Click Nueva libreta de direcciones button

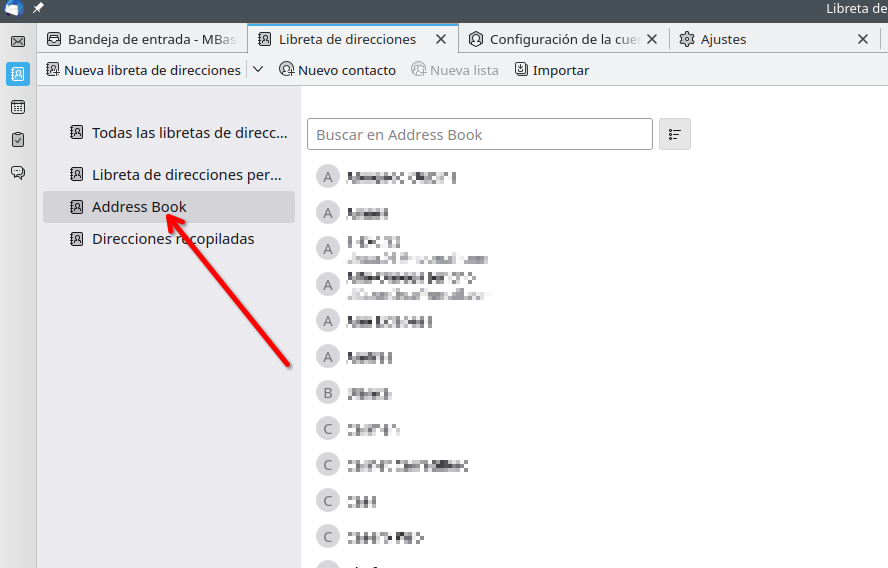click(143, 70)
